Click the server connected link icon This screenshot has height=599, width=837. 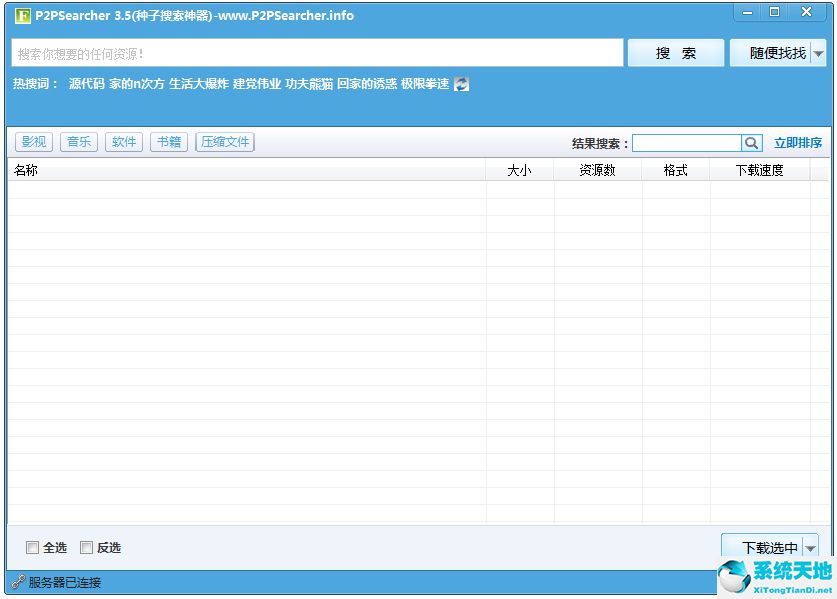18,582
